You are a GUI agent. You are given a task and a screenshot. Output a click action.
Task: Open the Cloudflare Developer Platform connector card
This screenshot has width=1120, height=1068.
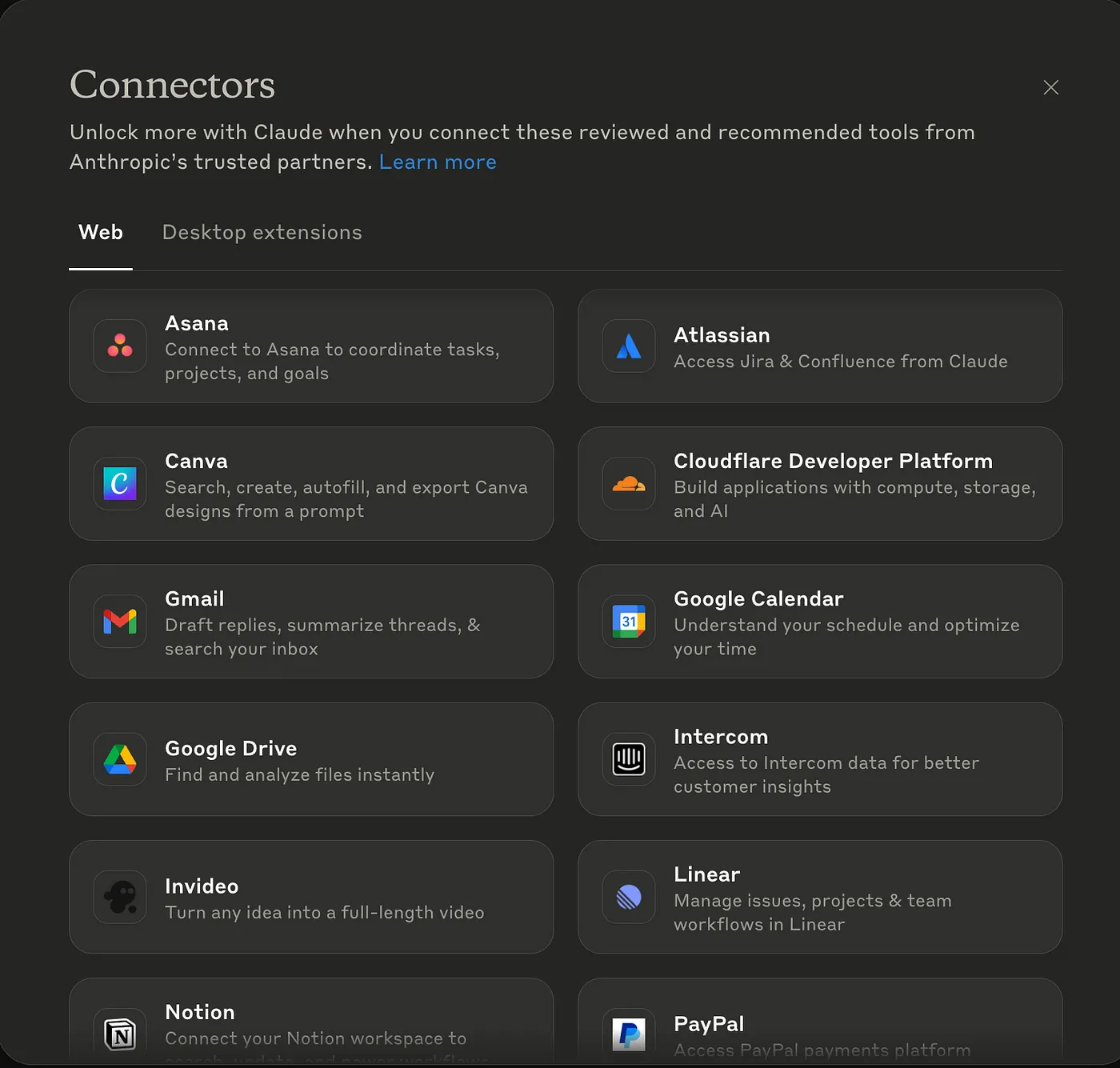coord(820,483)
